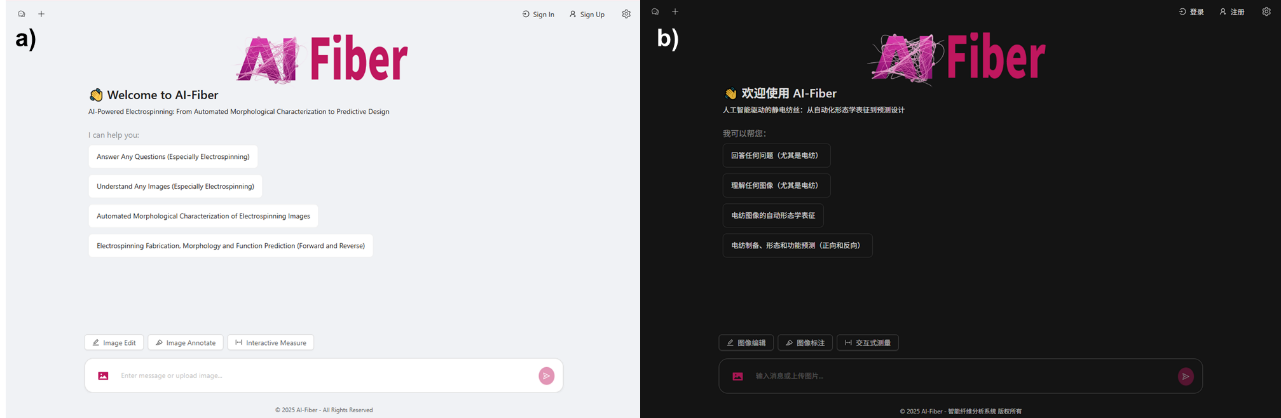Viewport: 1281px width, 418px height.
Task: Open settings gear in dark Chinese panel
Action: click(1266, 12)
